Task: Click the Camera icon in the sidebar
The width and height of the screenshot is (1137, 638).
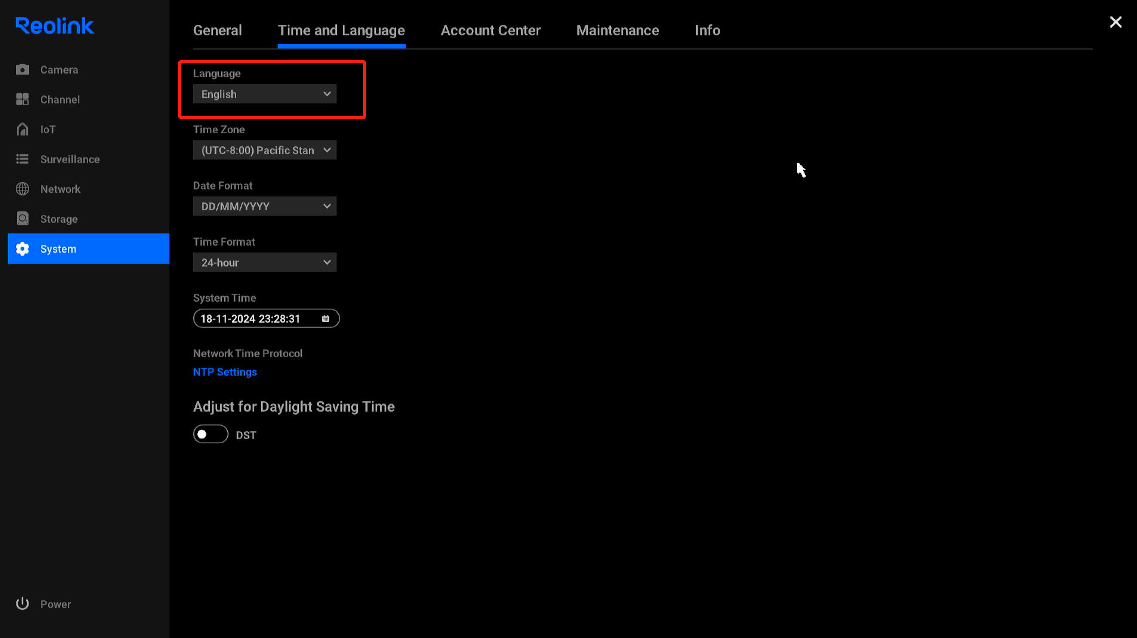Action: click(22, 70)
